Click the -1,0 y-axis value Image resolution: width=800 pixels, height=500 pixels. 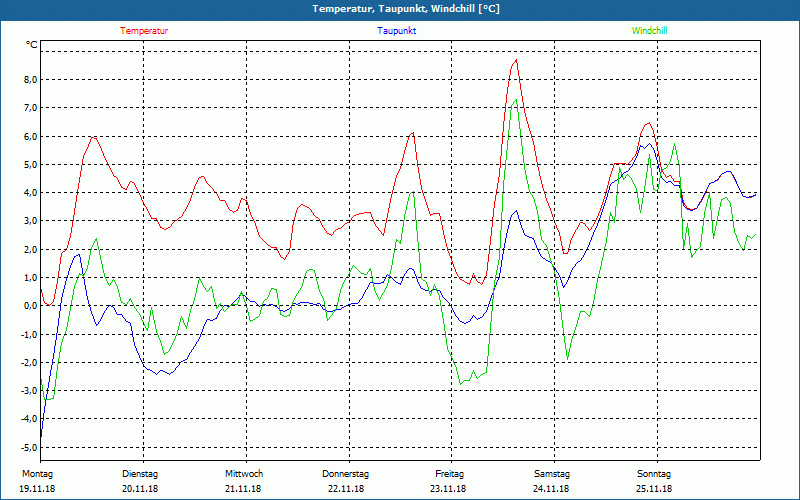point(28,334)
